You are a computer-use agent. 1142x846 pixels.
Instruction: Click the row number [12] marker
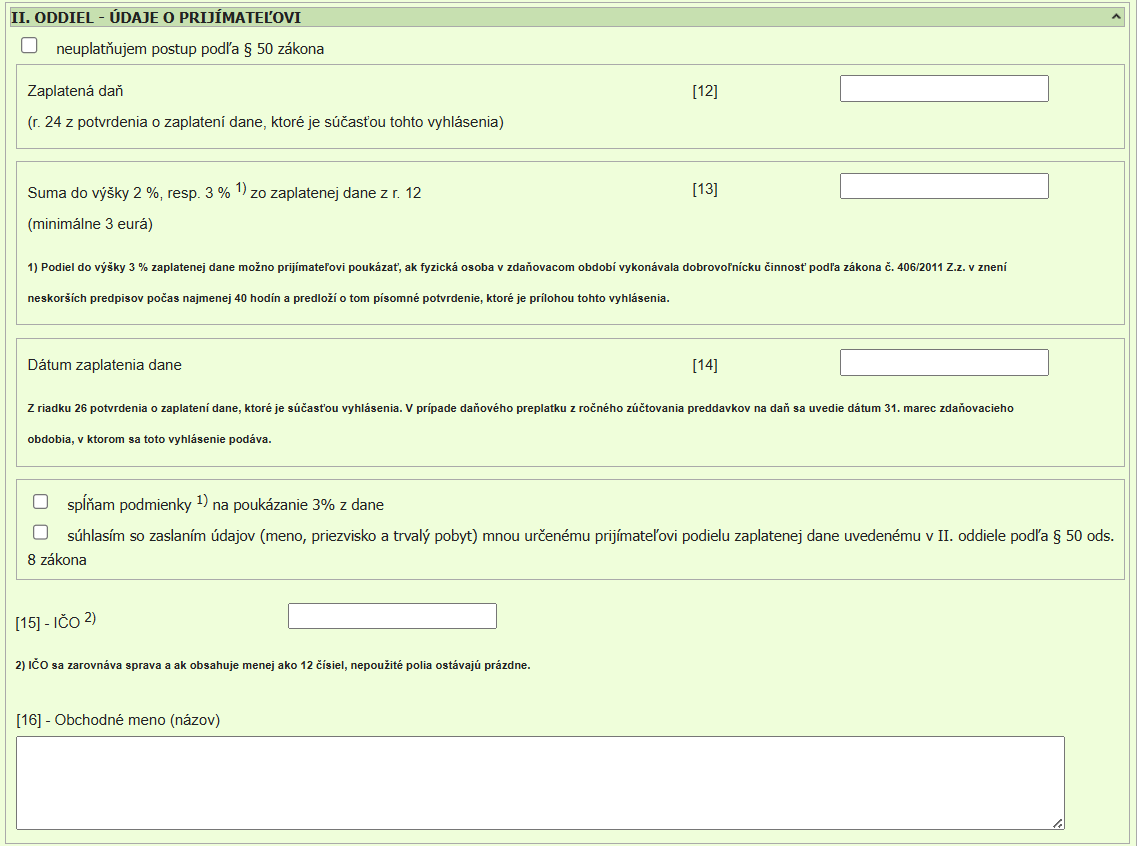tap(704, 91)
